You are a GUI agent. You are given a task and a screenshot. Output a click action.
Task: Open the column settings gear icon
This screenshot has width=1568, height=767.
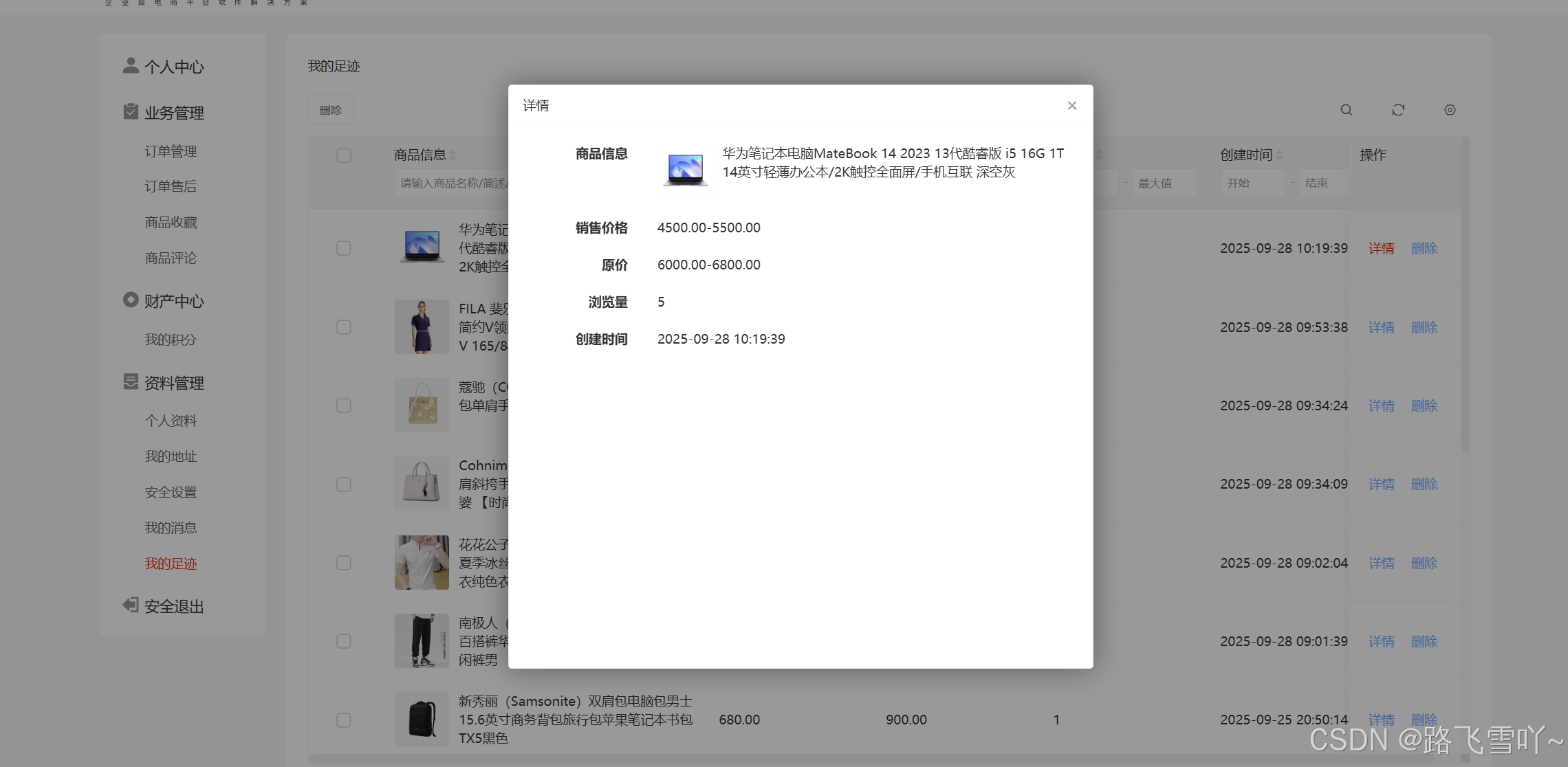(x=1450, y=110)
